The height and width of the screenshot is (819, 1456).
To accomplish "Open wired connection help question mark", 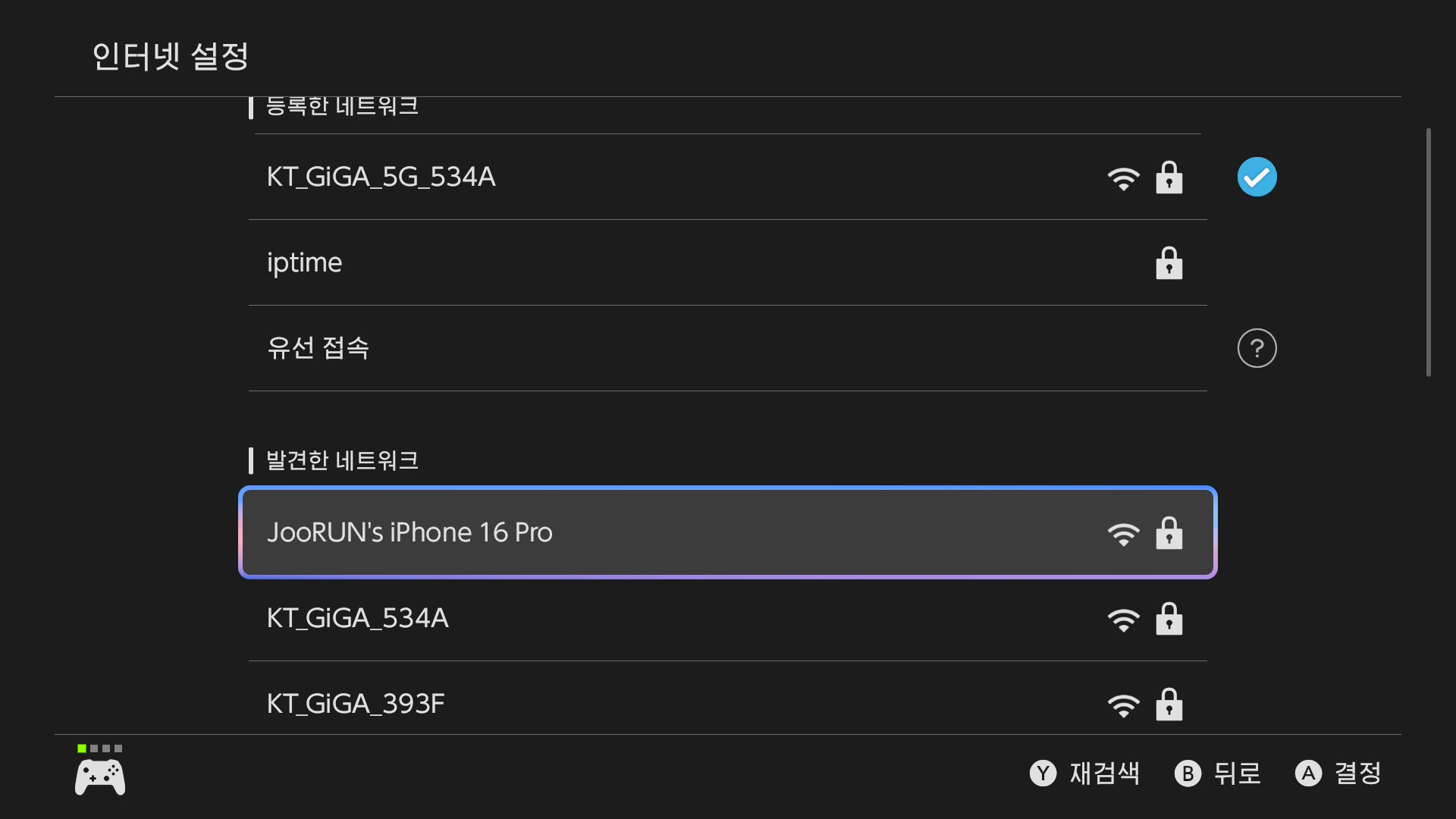I will point(1257,348).
